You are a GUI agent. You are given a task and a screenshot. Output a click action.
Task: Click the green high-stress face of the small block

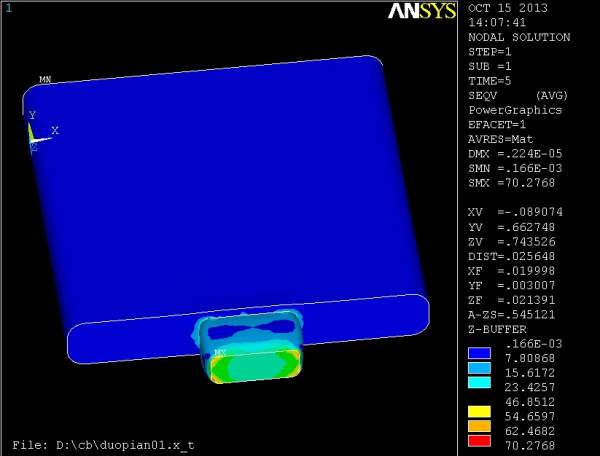point(254,366)
